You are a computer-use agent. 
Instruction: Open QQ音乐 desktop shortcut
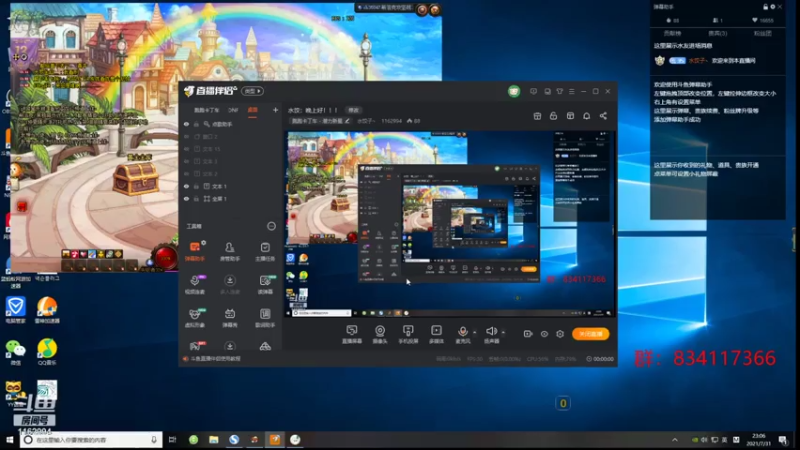pos(47,352)
